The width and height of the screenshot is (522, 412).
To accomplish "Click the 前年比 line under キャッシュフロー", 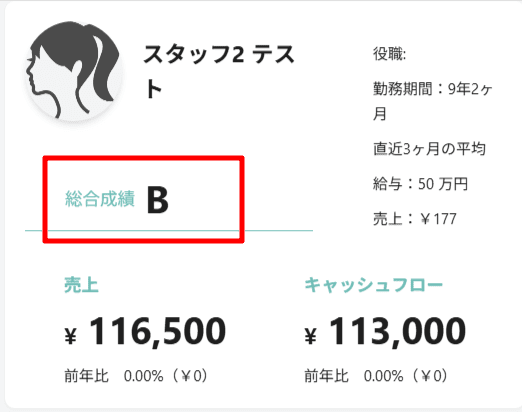I will pyautogui.click(x=376, y=376).
